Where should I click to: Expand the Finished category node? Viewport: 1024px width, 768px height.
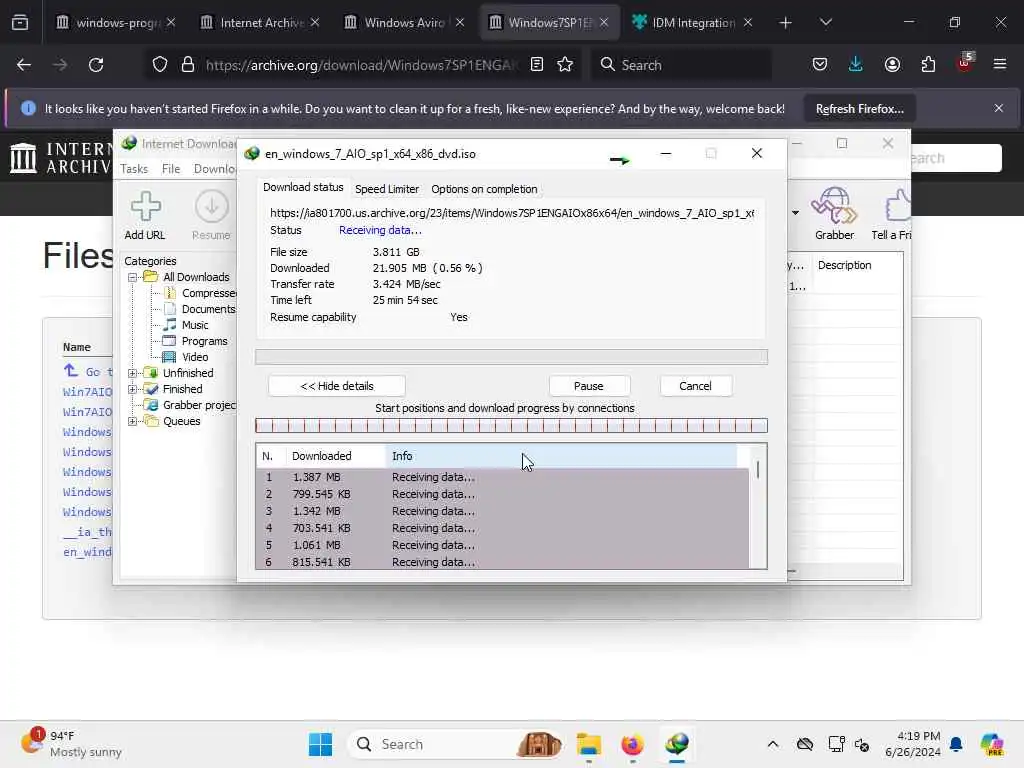[132, 389]
